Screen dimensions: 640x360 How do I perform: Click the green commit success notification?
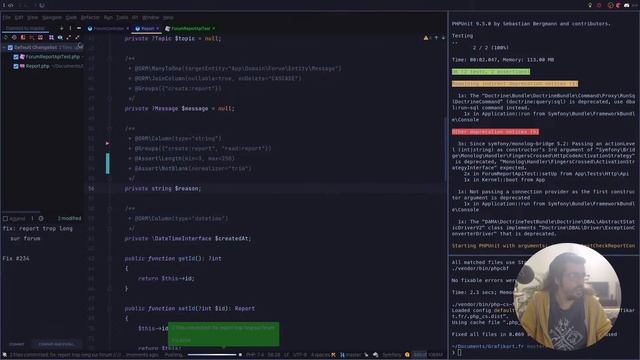click(x=224, y=334)
